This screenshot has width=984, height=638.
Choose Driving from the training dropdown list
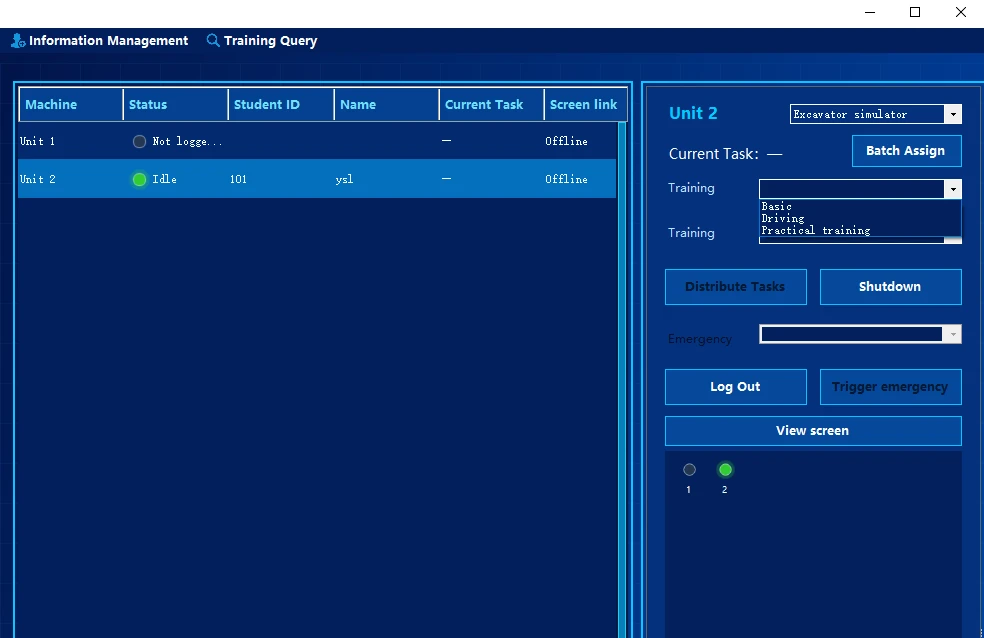tap(859, 218)
